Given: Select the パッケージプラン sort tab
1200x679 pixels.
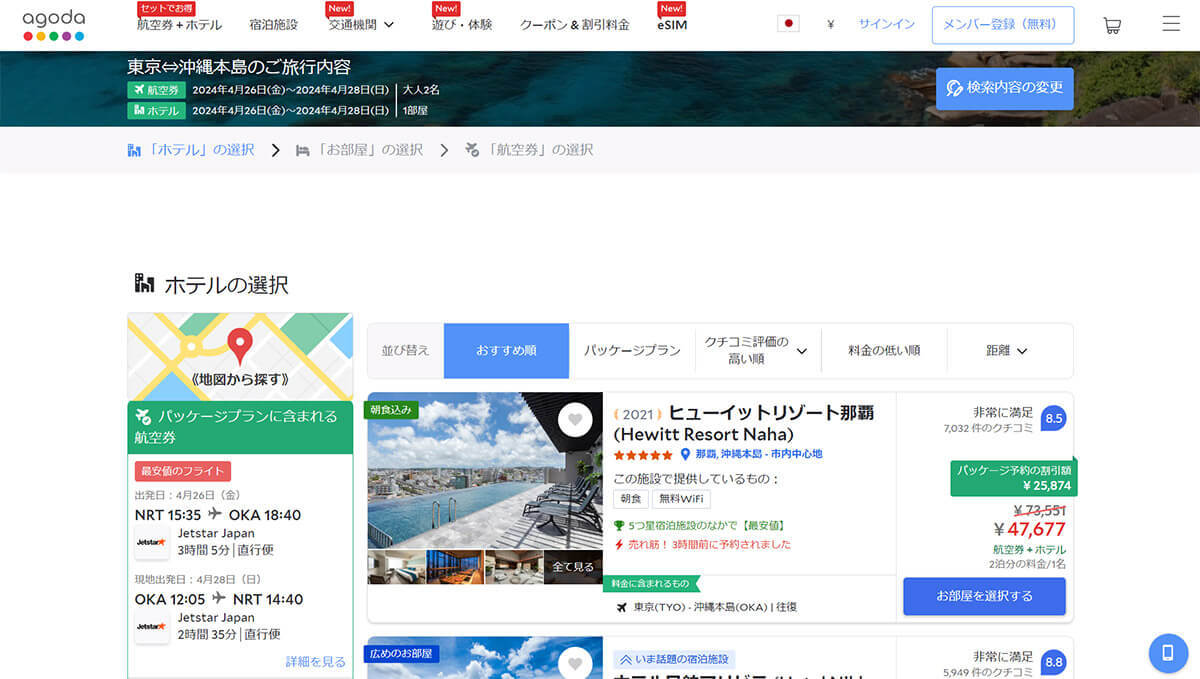Looking at the screenshot, I should (x=632, y=351).
